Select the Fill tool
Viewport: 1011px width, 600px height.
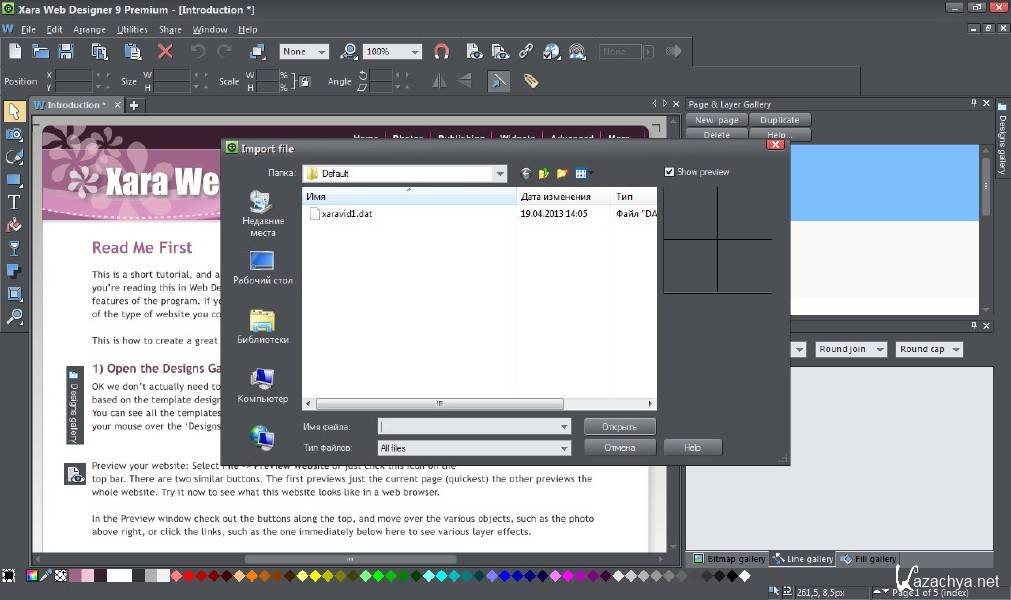tap(14, 225)
